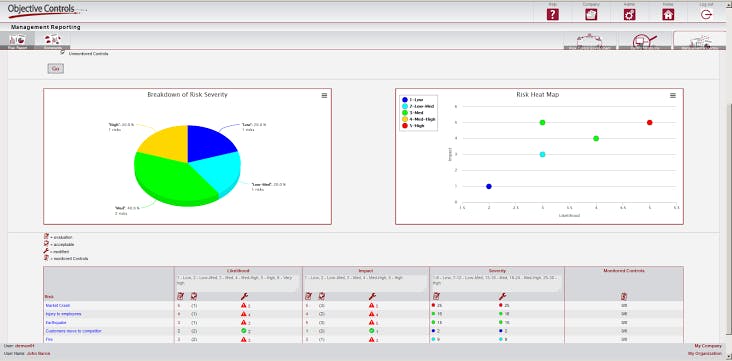Click the Go button

coord(56,69)
